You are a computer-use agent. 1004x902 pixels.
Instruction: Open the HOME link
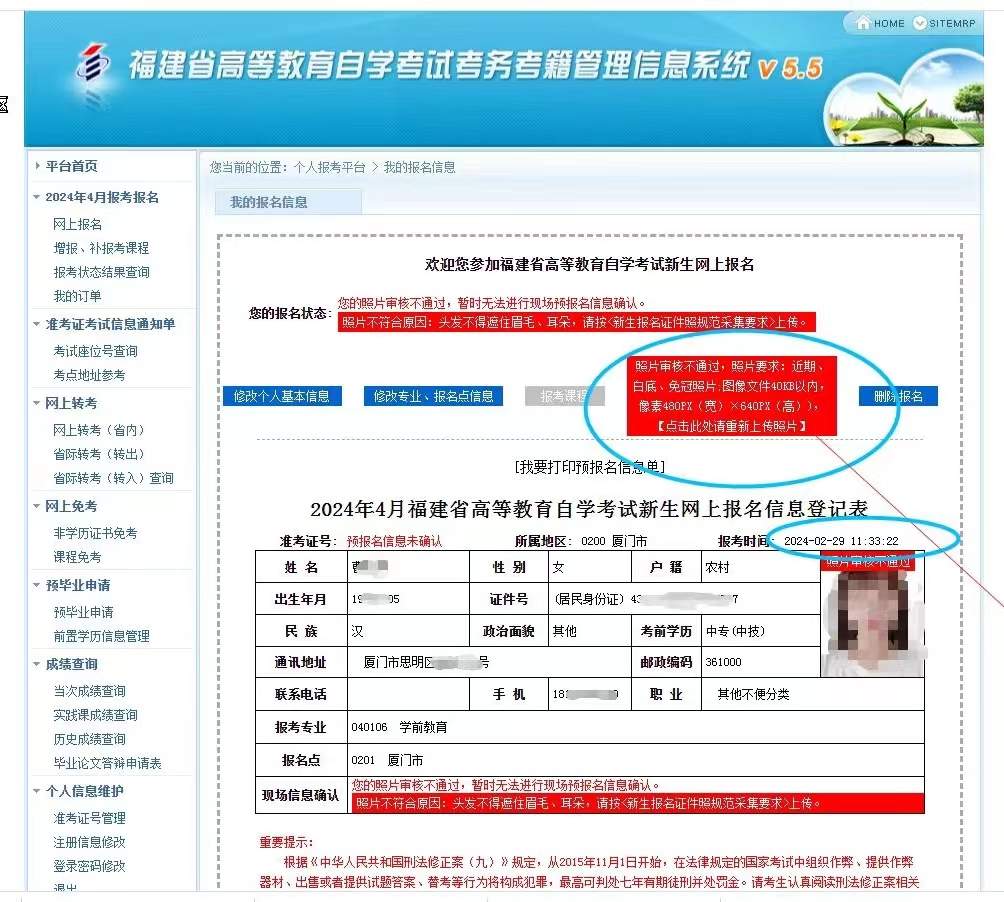click(x=889, y=24)
